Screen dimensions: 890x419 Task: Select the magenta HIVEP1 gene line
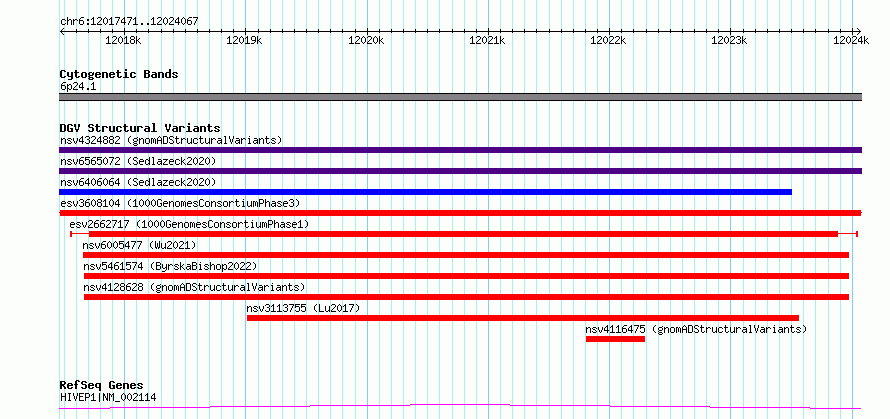click(x=460, y=407)
